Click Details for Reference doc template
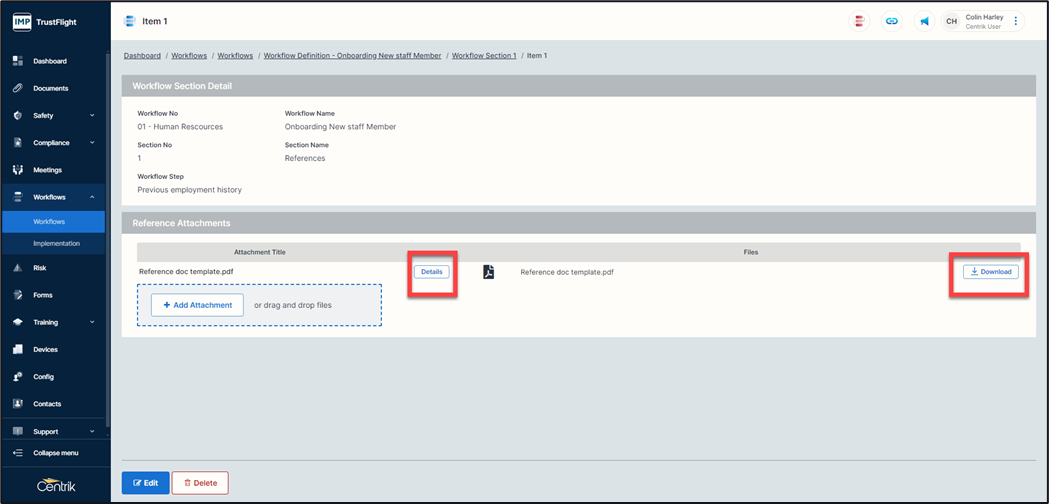The width and height of the screenshot is (1049, 504). [x=432, y=272]
